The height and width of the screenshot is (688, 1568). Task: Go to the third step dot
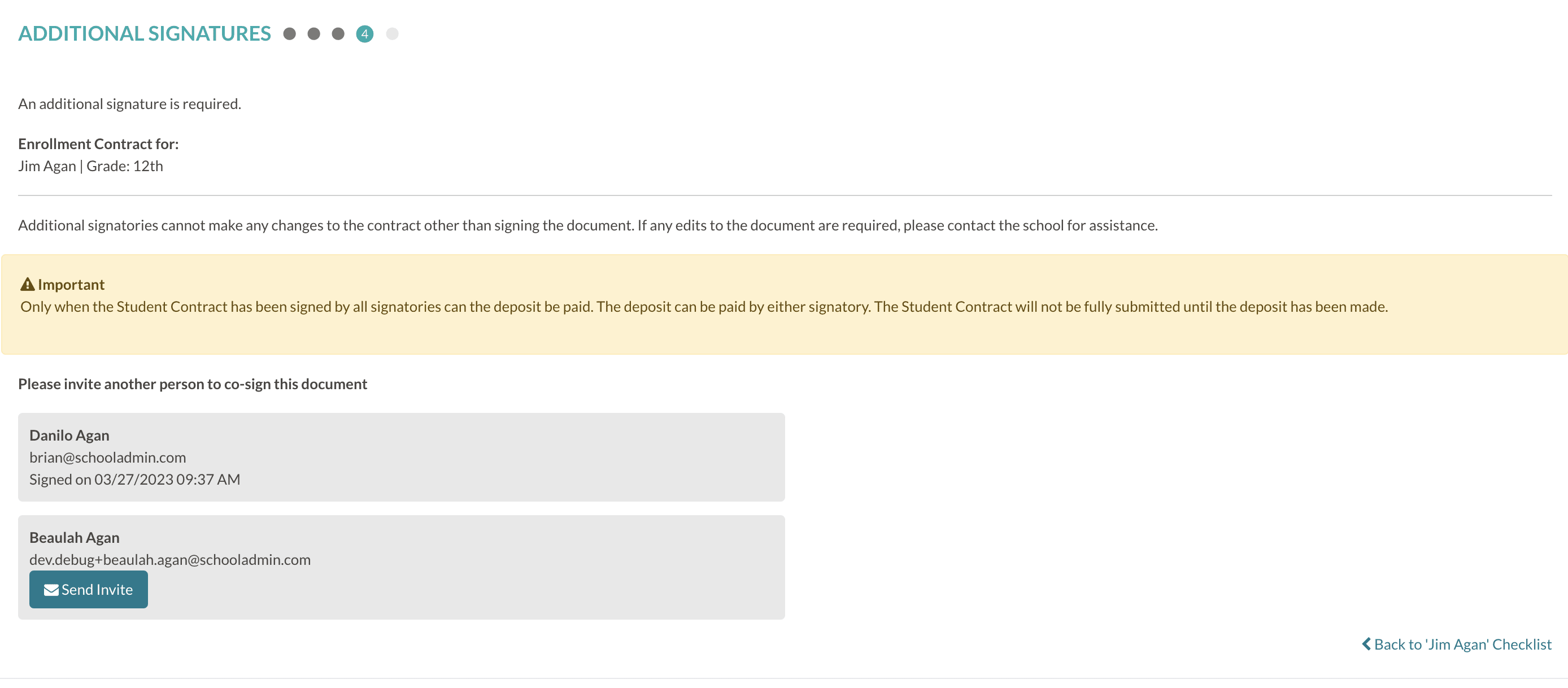click(x=338, y=34)
